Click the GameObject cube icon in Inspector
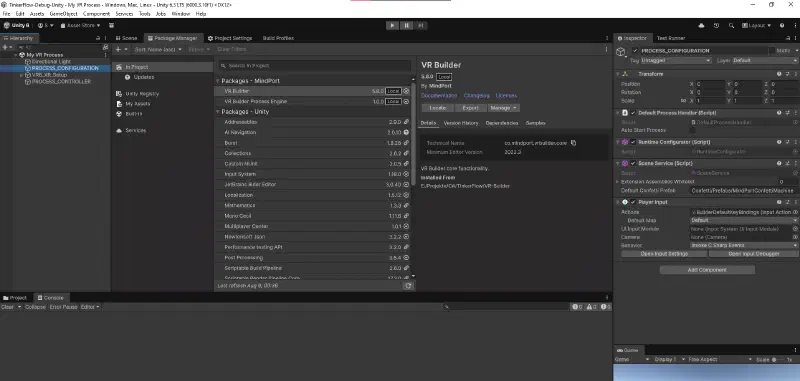Image resolution: width=800 pixels, height=381 pixels. pyautogui.click(x=621, y=52)
